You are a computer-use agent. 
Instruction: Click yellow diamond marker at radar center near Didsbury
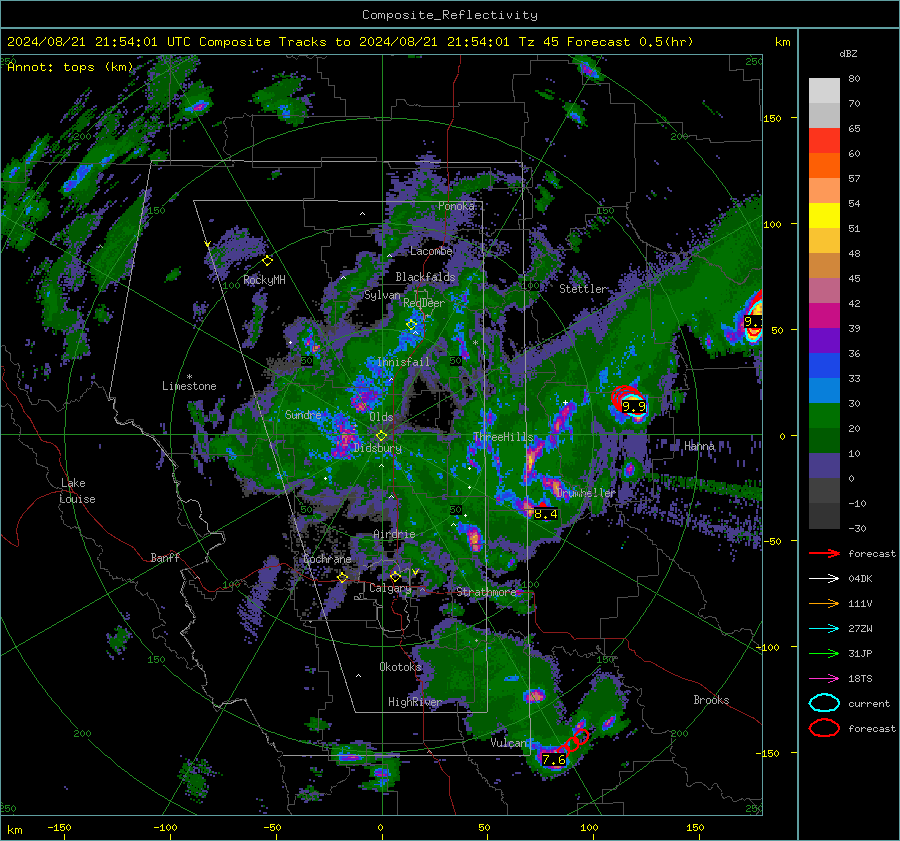point(382,436)
